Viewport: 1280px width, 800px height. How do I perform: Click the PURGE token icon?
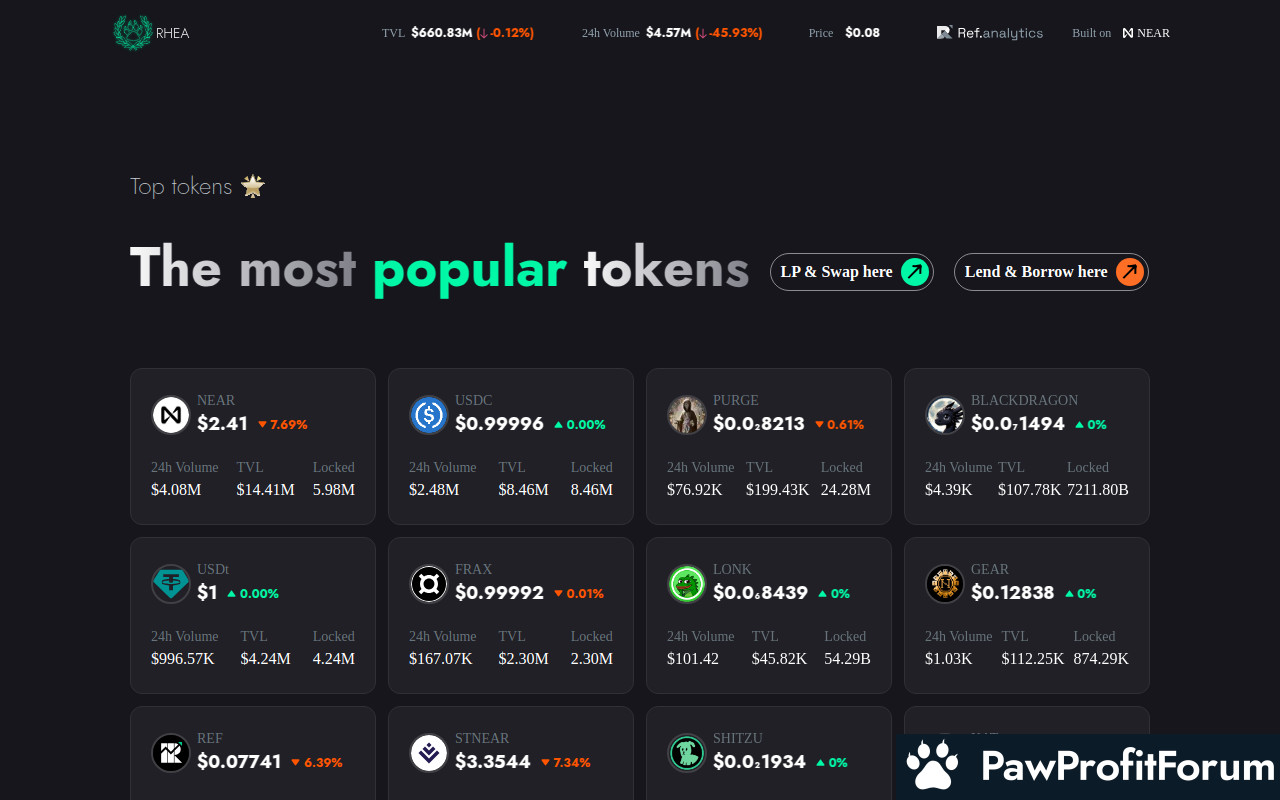click(687, 415)
